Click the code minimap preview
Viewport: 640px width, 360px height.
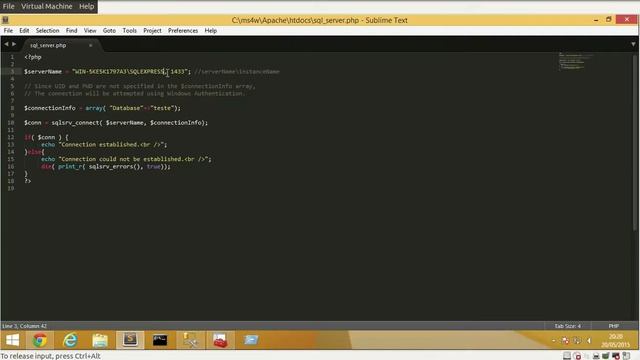point(575,61)
